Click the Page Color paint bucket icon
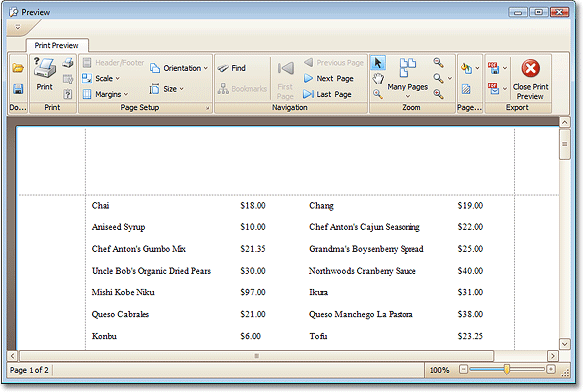The width and height of the screenshot is (583, 392). click(466, 68)
